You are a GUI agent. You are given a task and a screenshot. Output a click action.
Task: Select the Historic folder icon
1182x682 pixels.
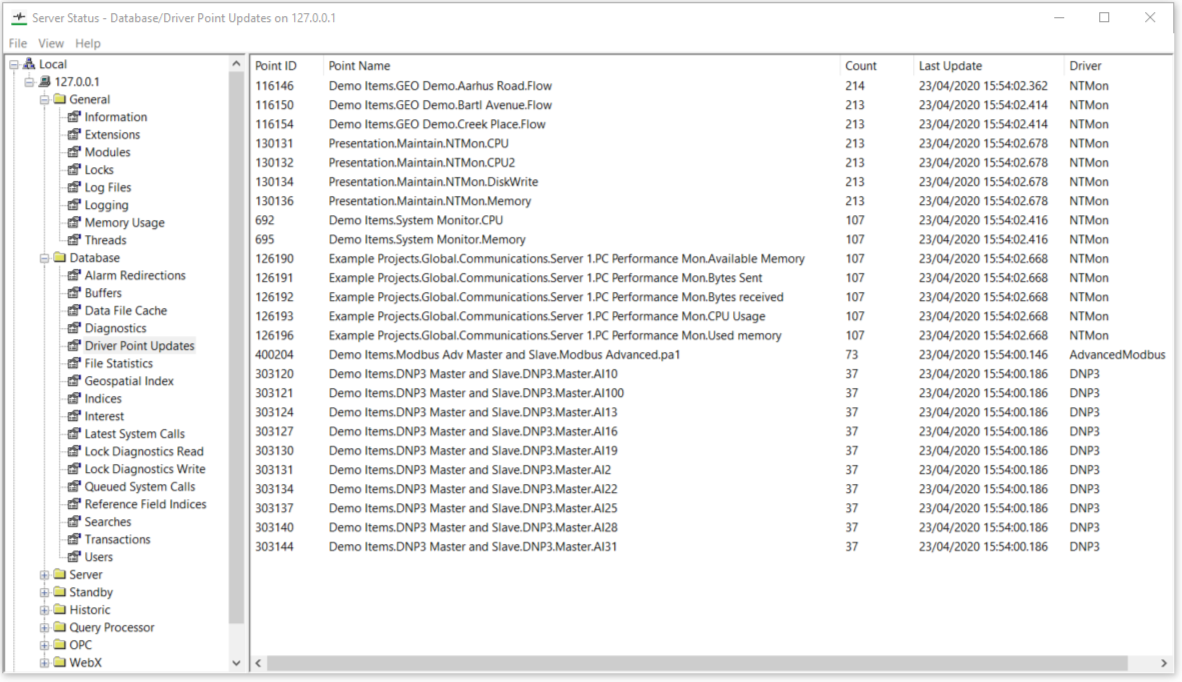tap(59, 610)
